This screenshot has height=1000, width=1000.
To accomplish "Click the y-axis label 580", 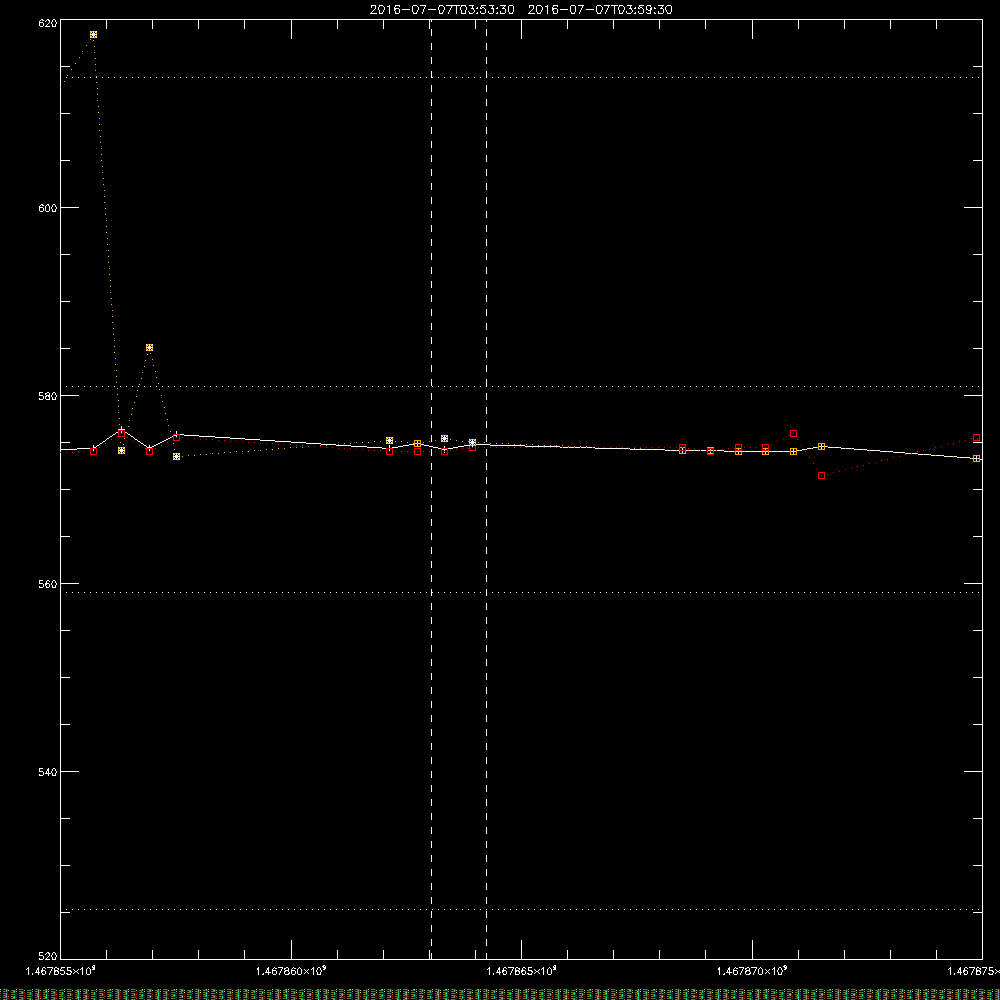I will click(48, 395).
